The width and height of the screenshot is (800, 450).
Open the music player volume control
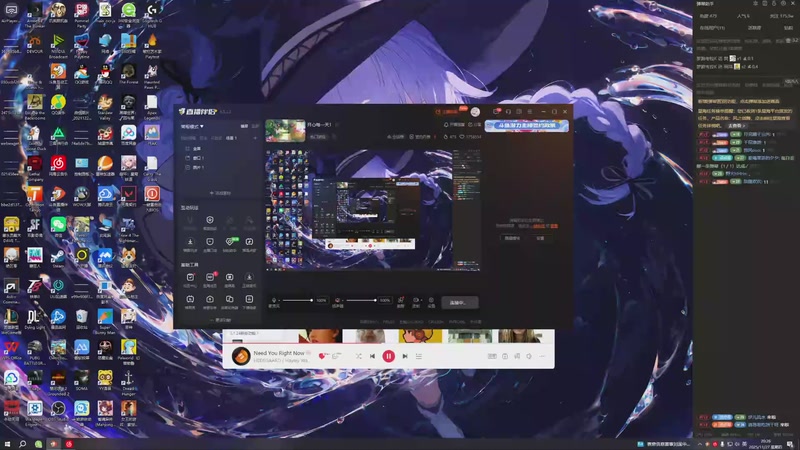[529, 356]
